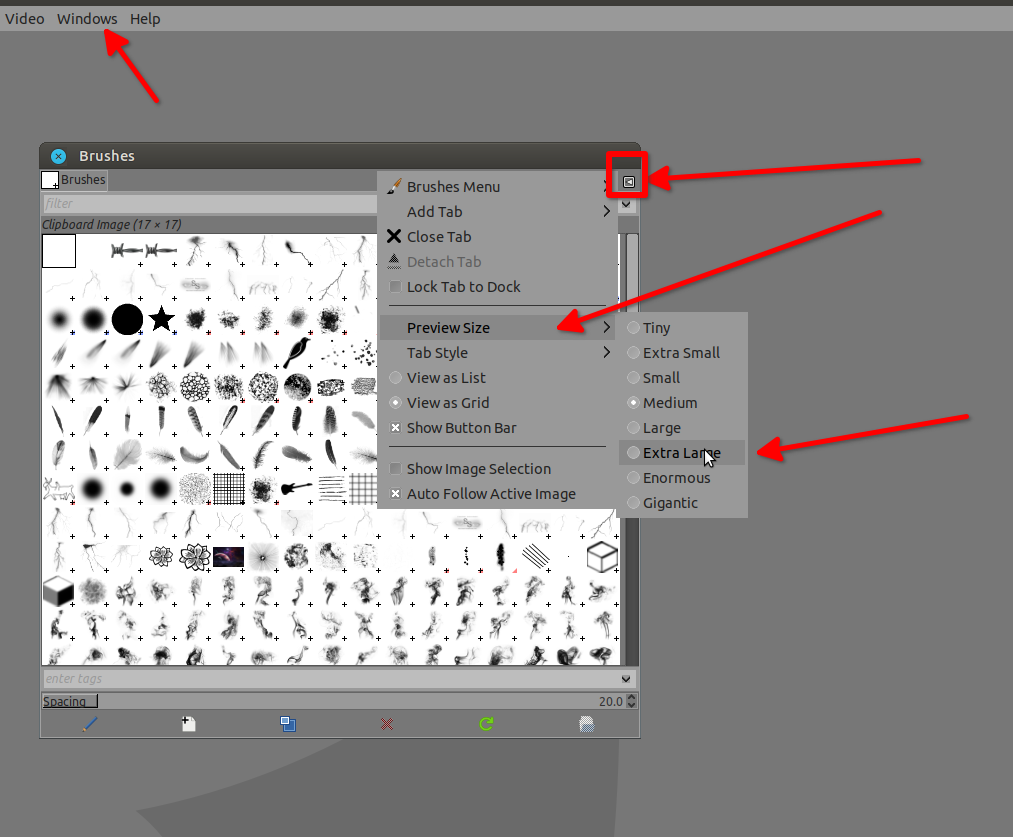Select Extra Large preview size
This screenshot has height=837, width=1013.
tap(682, 453)
